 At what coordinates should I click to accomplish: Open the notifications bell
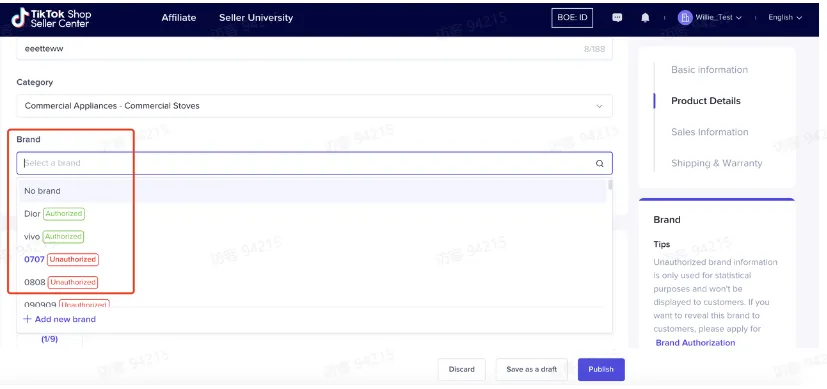tap(645, 17)
